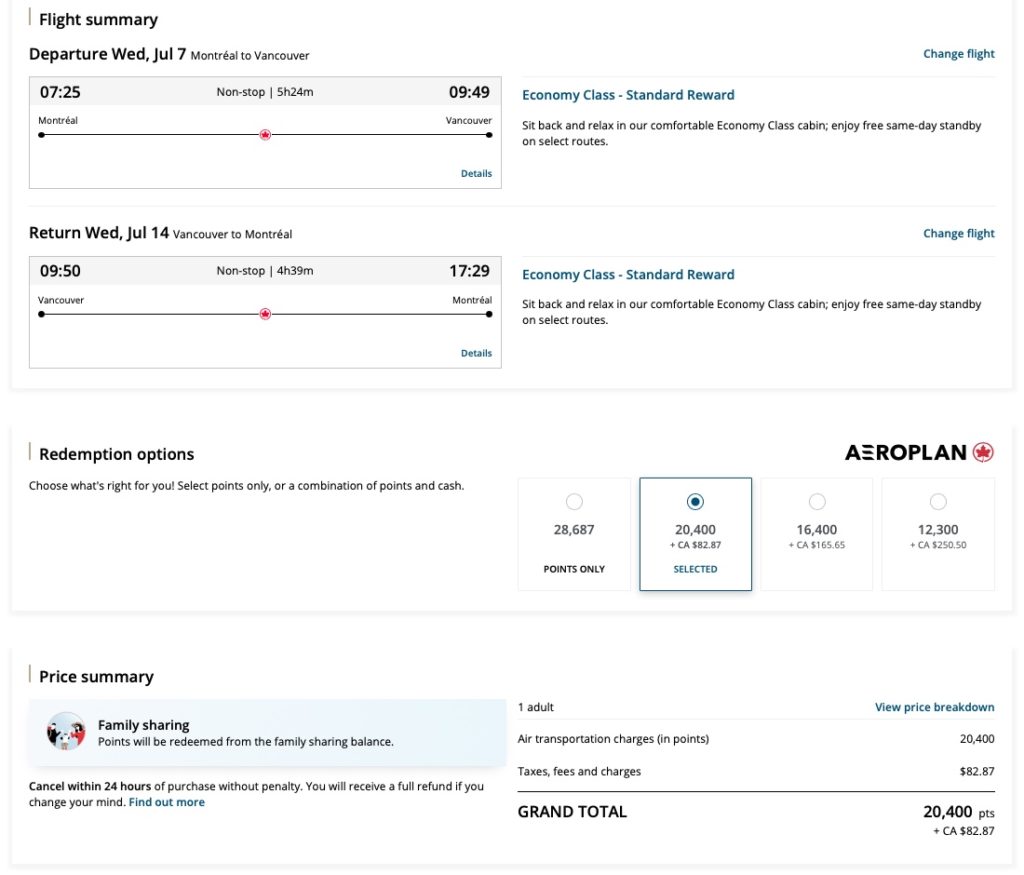
Task: View the price breakdown
Action: point(934,706)
